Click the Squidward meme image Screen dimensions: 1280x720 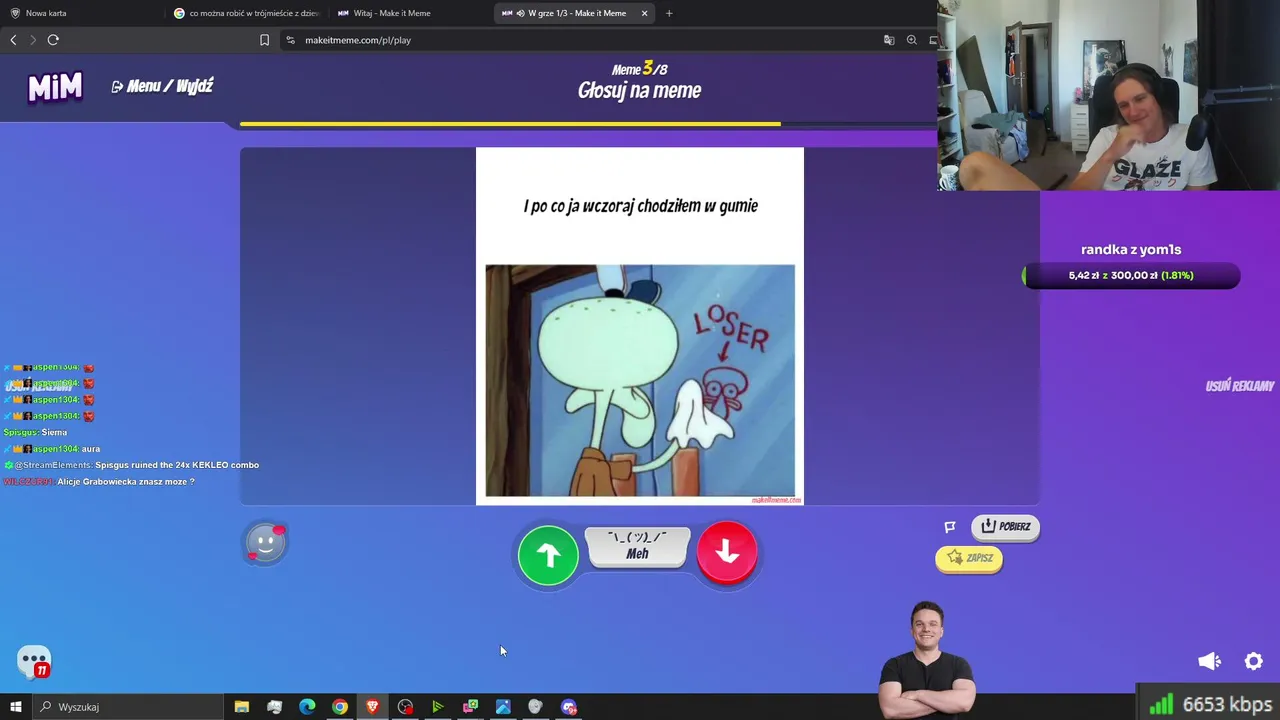pyautogui.click(x=640, y=380)
